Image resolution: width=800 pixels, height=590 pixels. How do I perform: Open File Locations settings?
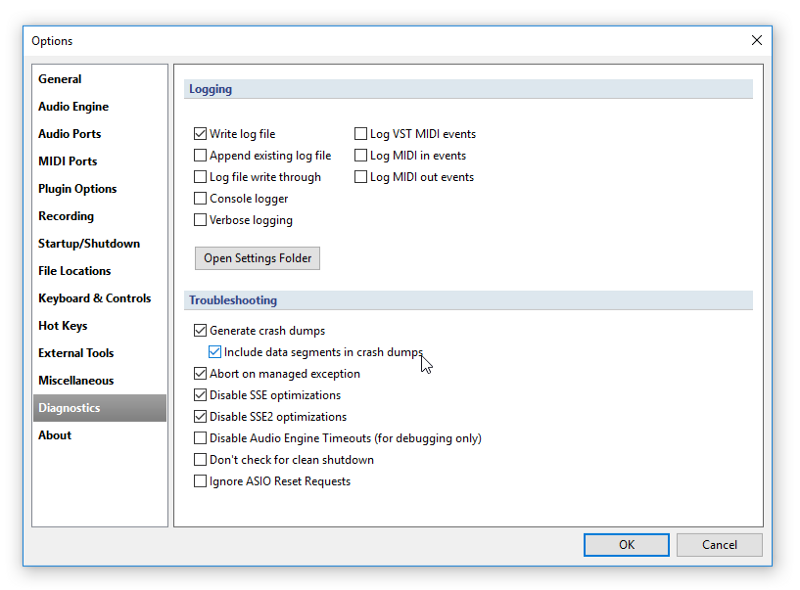(x=99, y=271)
